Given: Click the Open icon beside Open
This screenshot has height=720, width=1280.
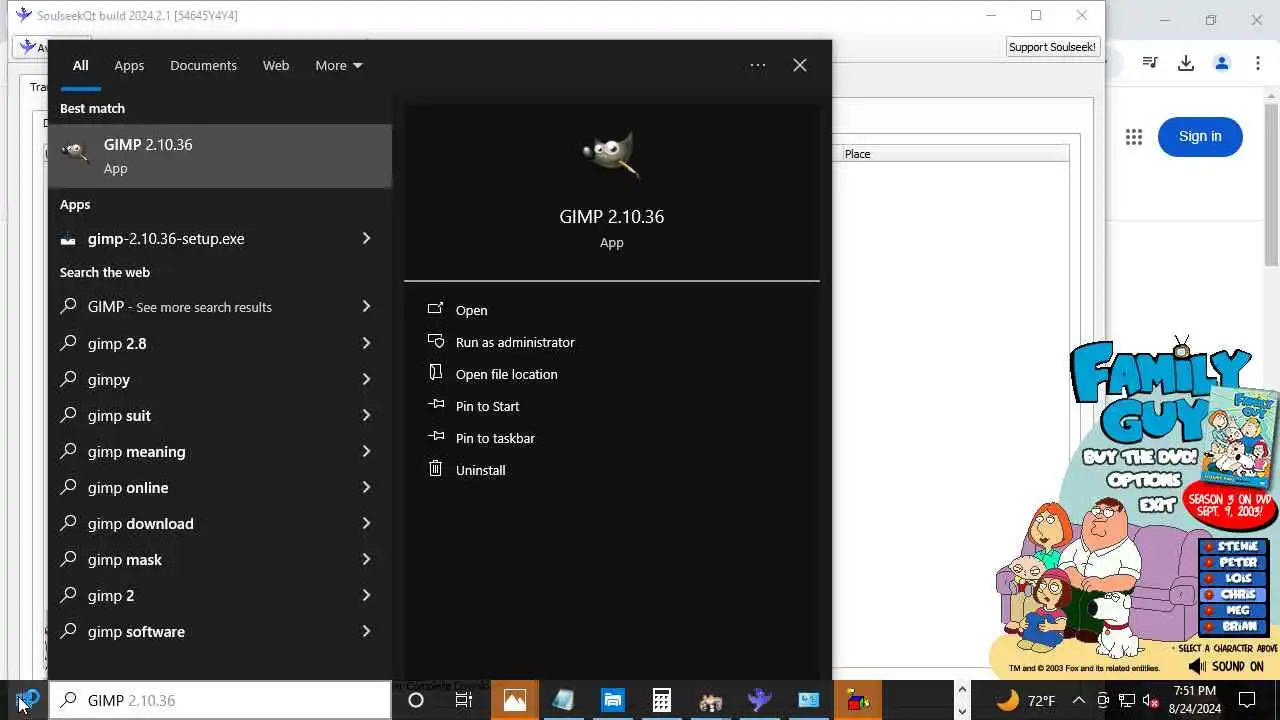Looking at the screenshot, I should coord(435,309).
